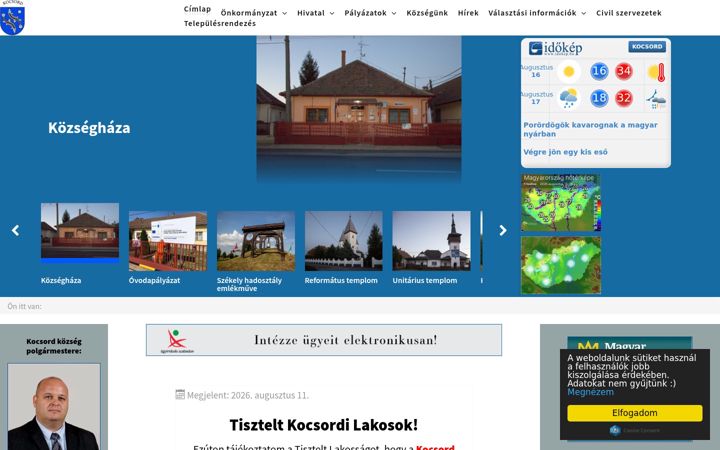
Task: Click the Augusztus 17 date label
Action: (x=536, y=98)
